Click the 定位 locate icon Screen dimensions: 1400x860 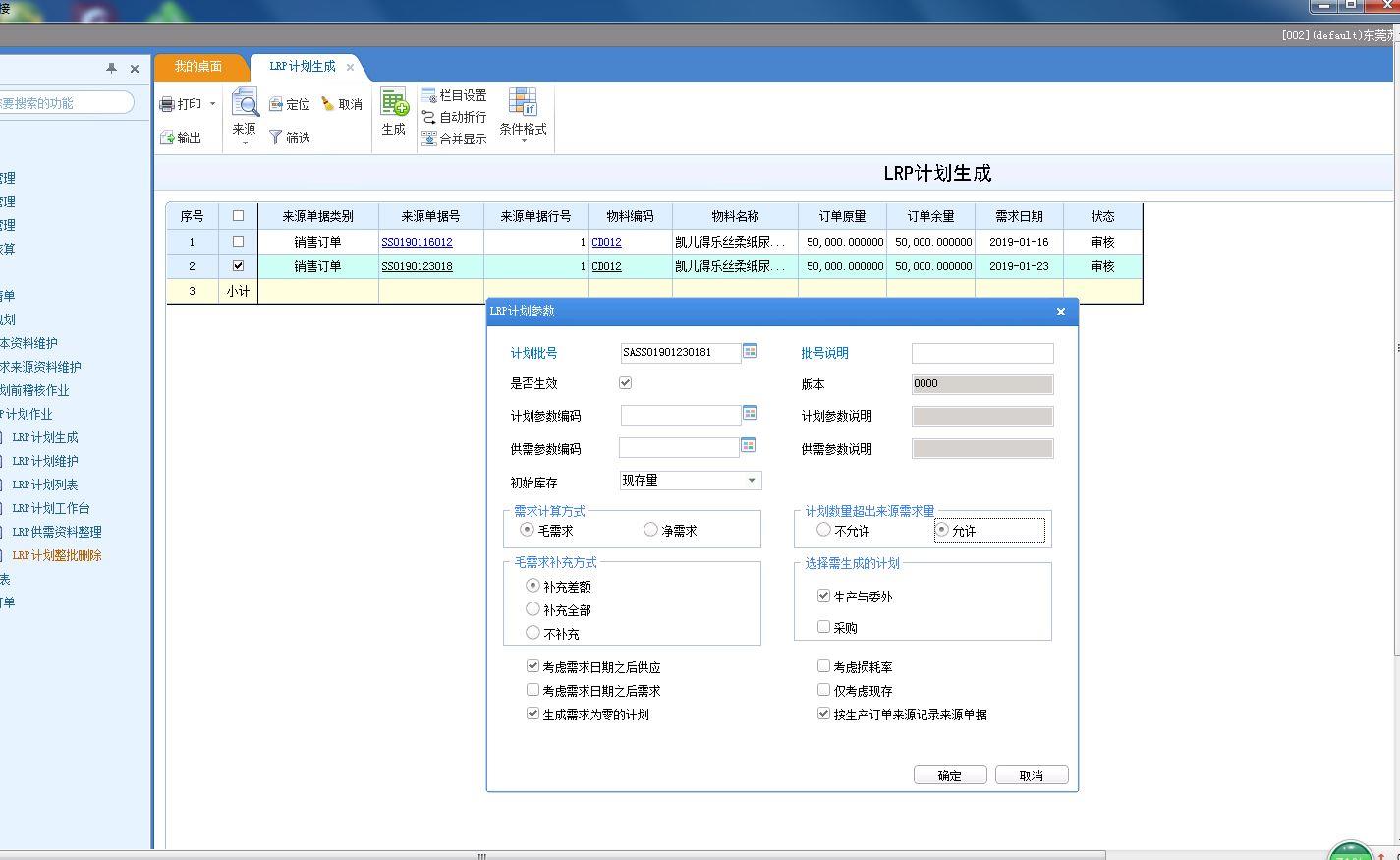click(276, 104)
